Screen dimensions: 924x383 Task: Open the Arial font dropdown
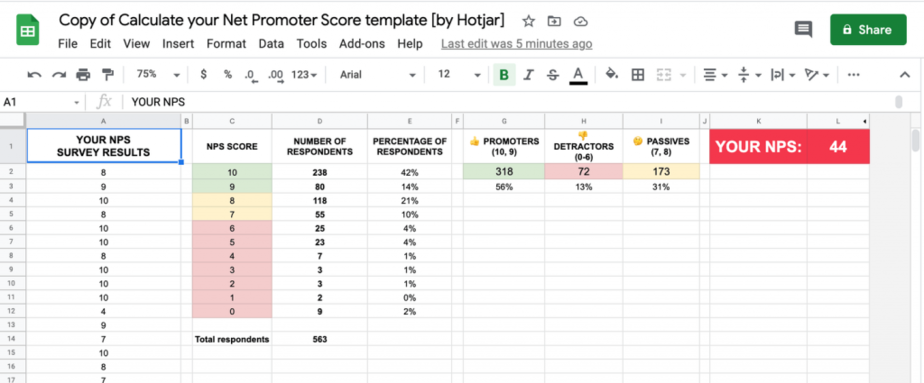(x=378, y=75)
